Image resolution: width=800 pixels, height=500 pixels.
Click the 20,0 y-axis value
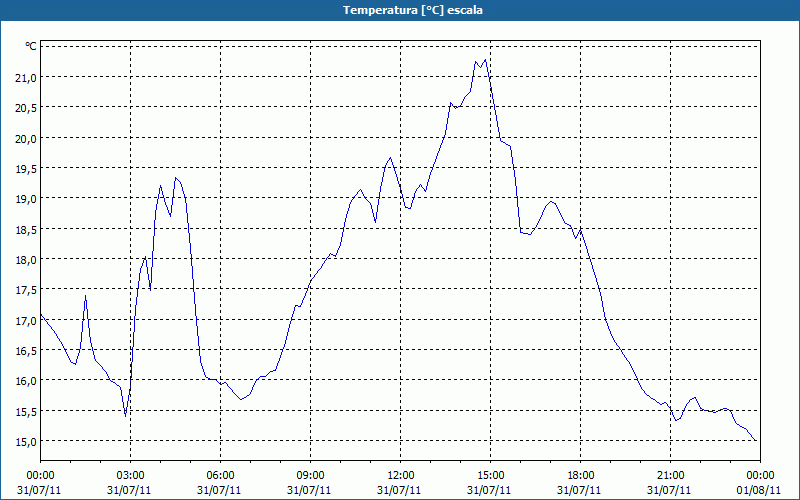[26, 138]
